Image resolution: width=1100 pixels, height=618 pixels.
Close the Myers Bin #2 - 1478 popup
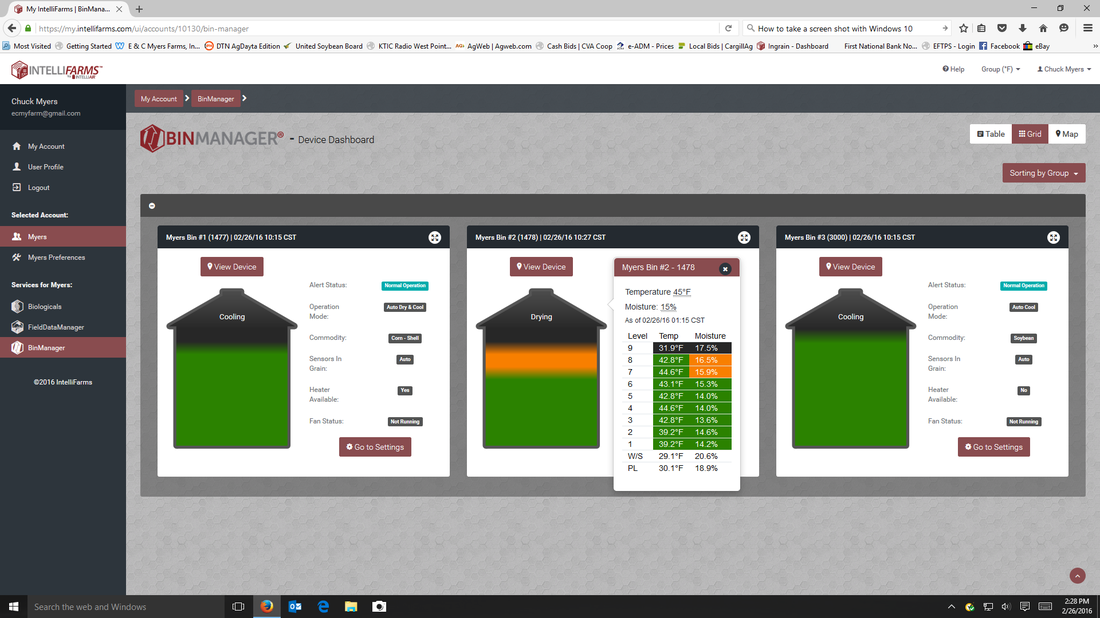coord(725,269)
